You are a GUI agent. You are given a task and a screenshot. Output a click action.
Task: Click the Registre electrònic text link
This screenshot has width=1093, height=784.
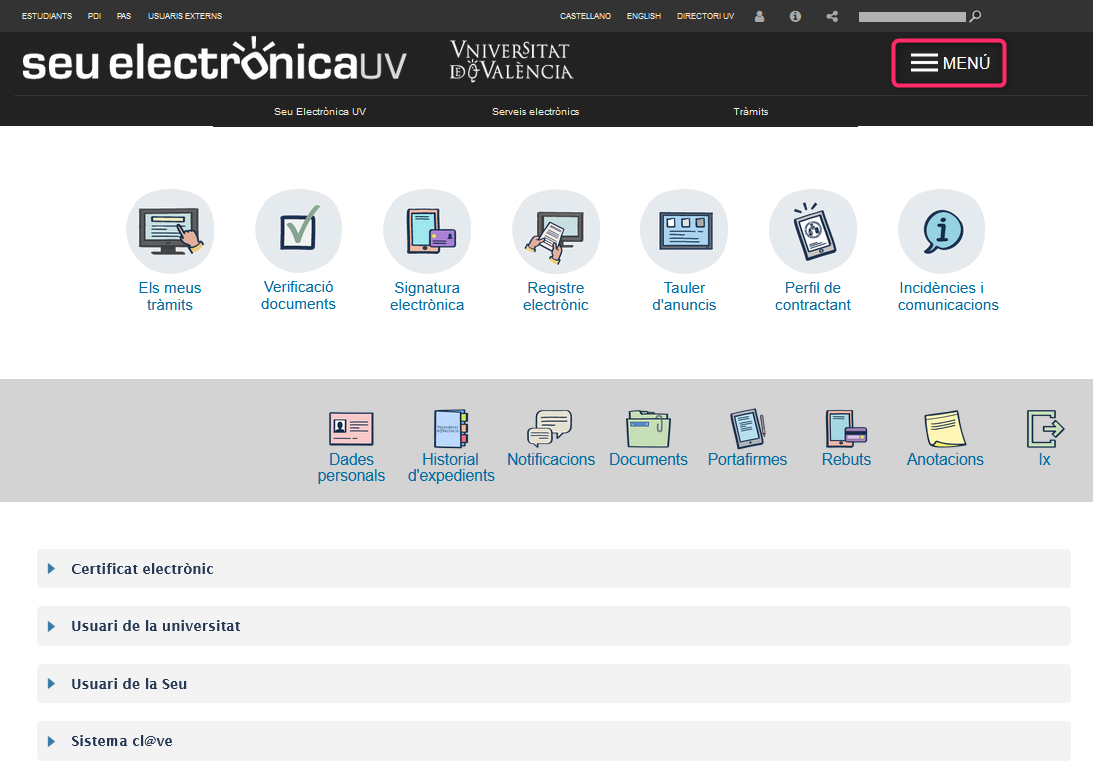[556, 296]
